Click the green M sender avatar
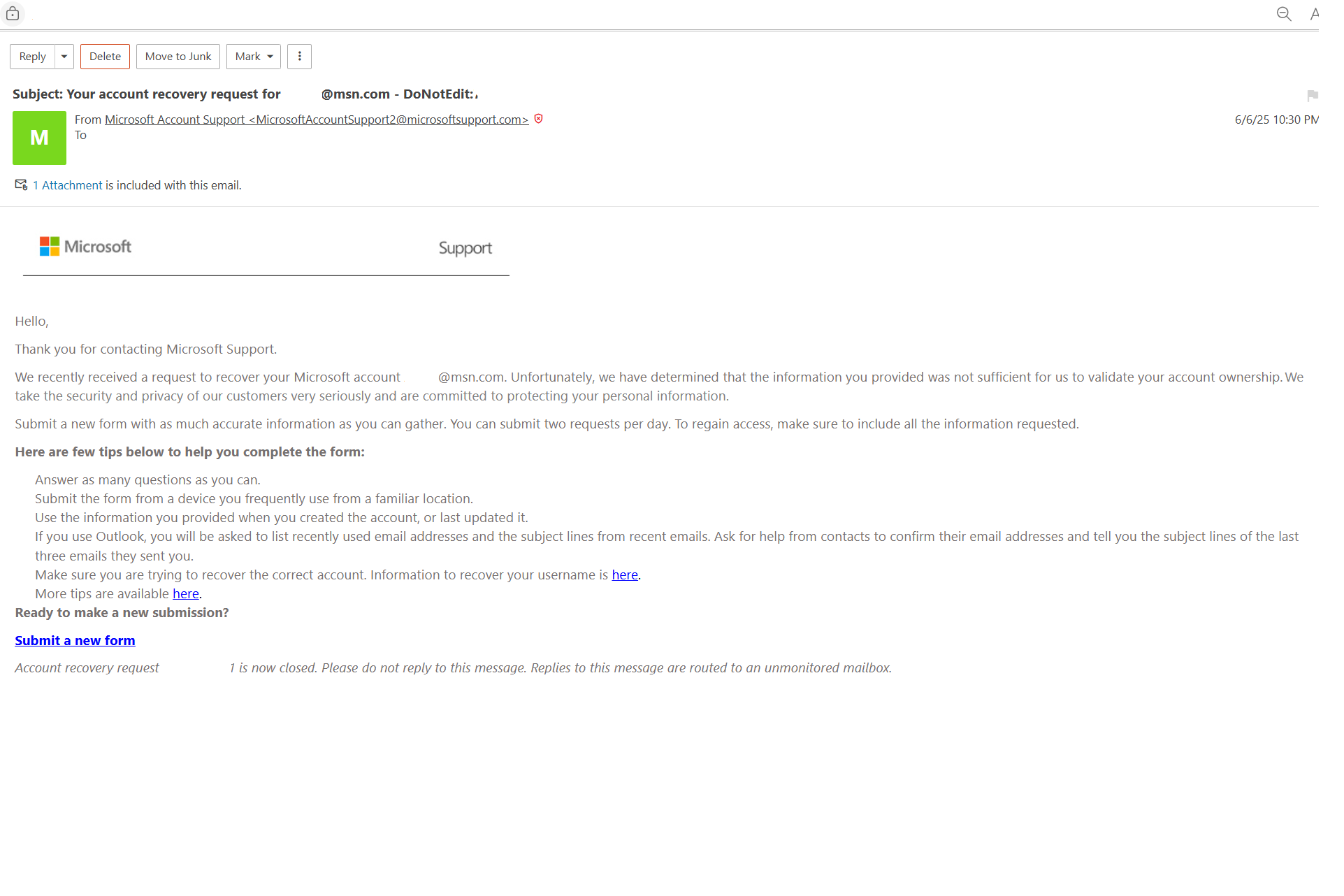The height and width of the screenshot is (896, 1344). [39, 138]
